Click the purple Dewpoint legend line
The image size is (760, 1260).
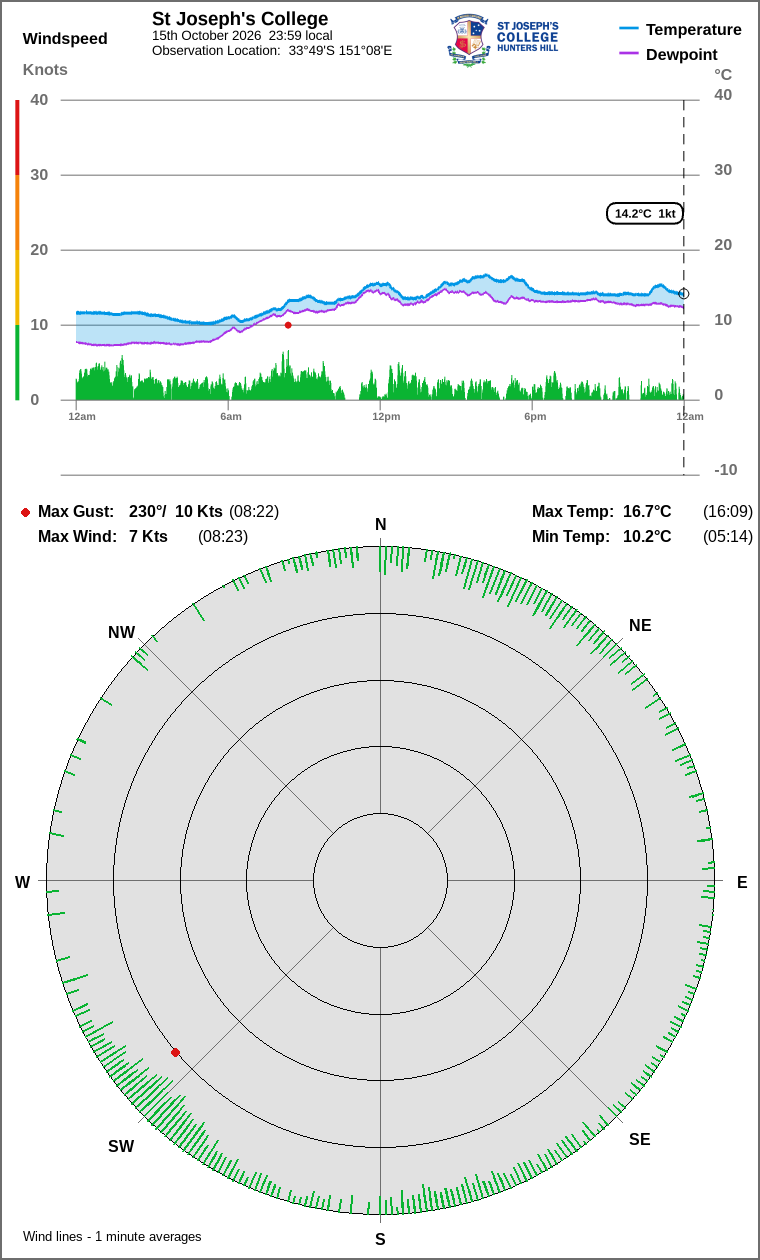[x=629, y=54]
